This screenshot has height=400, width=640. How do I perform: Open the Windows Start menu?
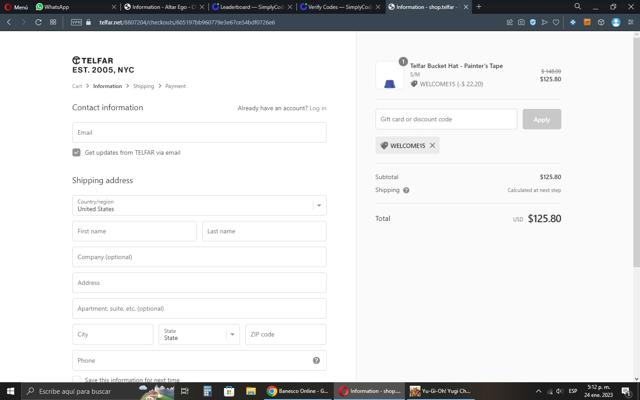(11, 391)
